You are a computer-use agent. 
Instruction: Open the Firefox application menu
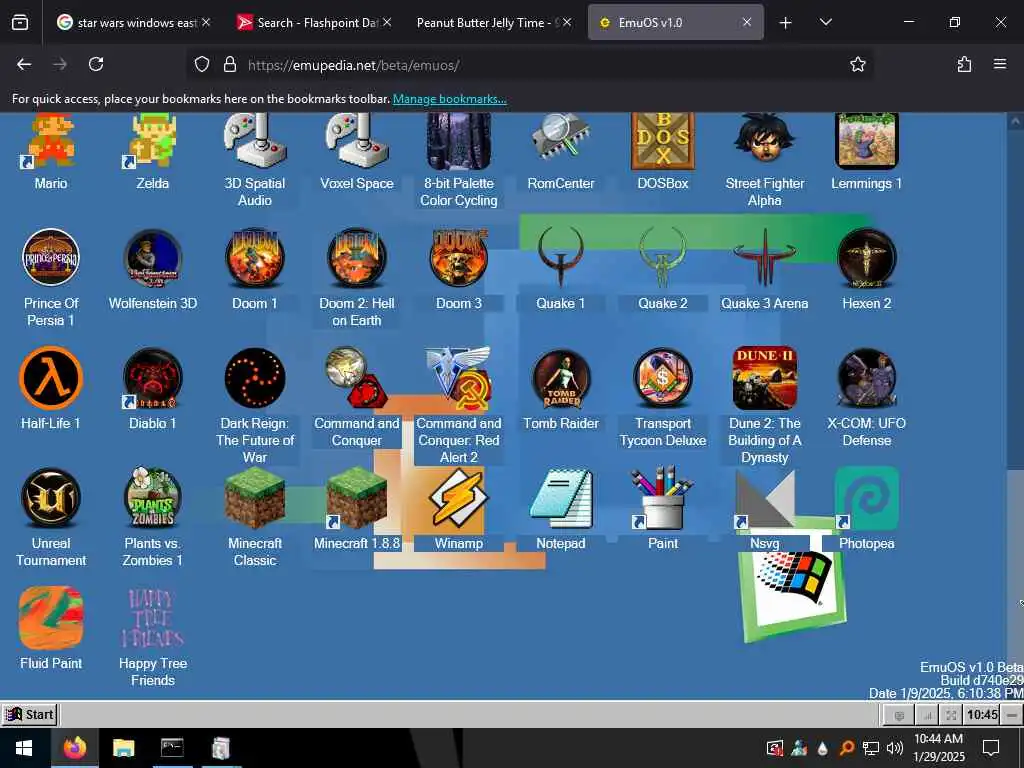[x=1000, y=64]
